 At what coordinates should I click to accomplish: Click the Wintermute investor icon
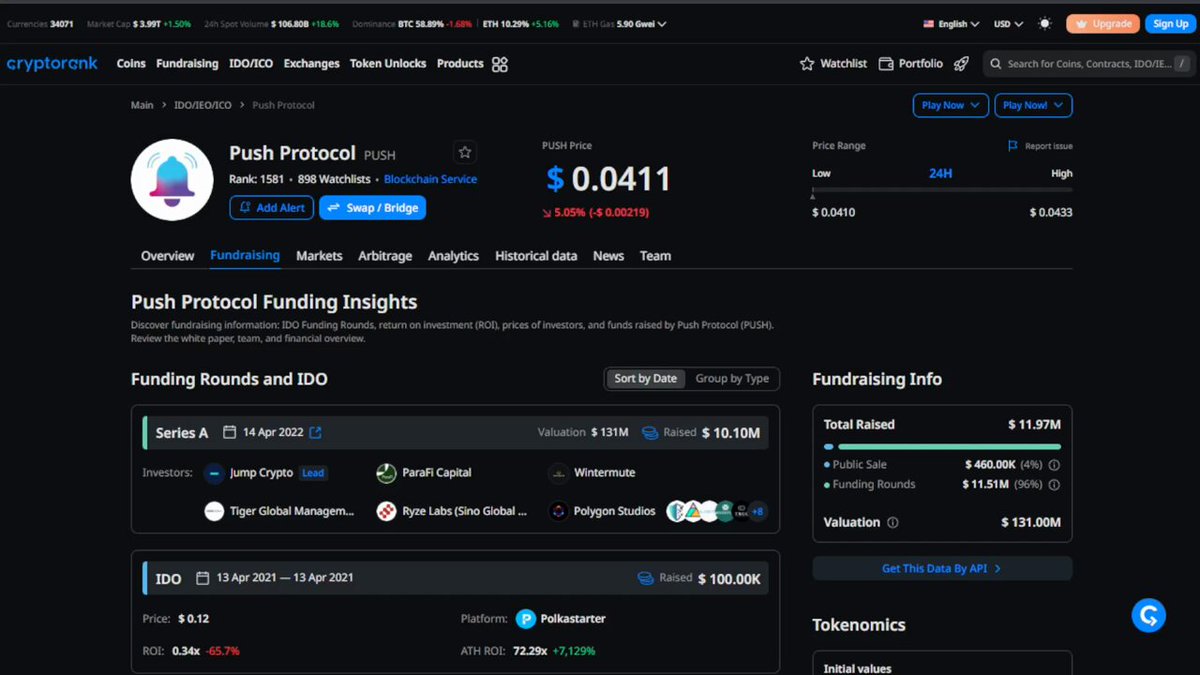click(x=558, y=473)
